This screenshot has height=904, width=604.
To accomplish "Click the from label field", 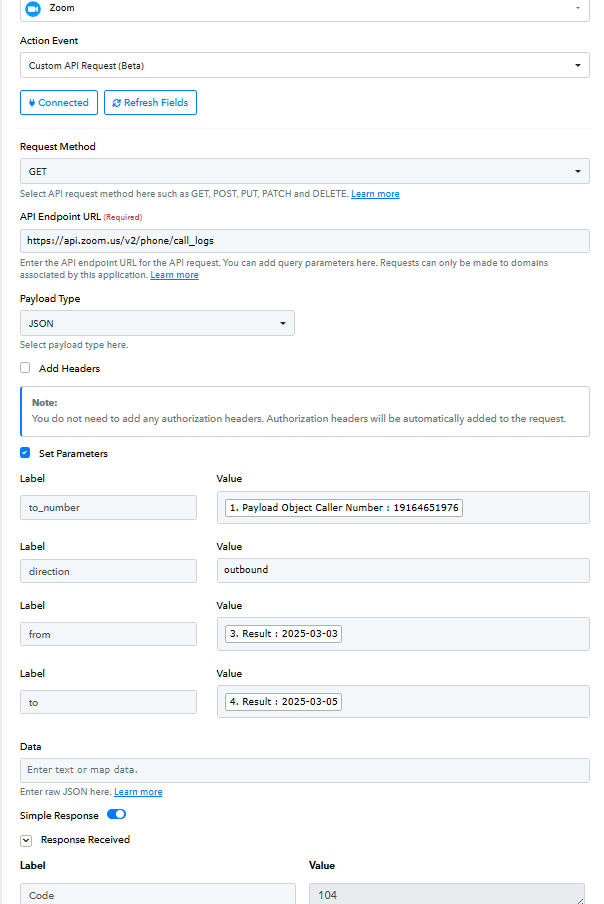I will 108,634.
